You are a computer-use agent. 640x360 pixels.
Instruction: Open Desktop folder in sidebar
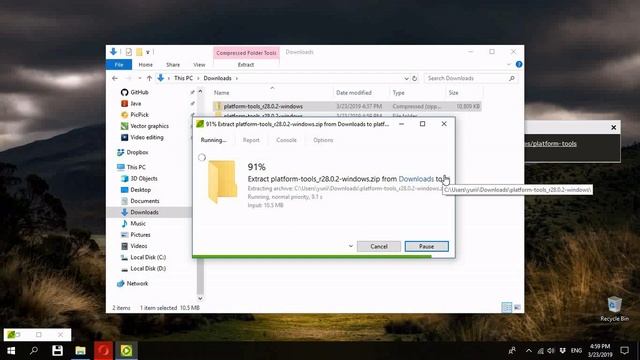140,190
